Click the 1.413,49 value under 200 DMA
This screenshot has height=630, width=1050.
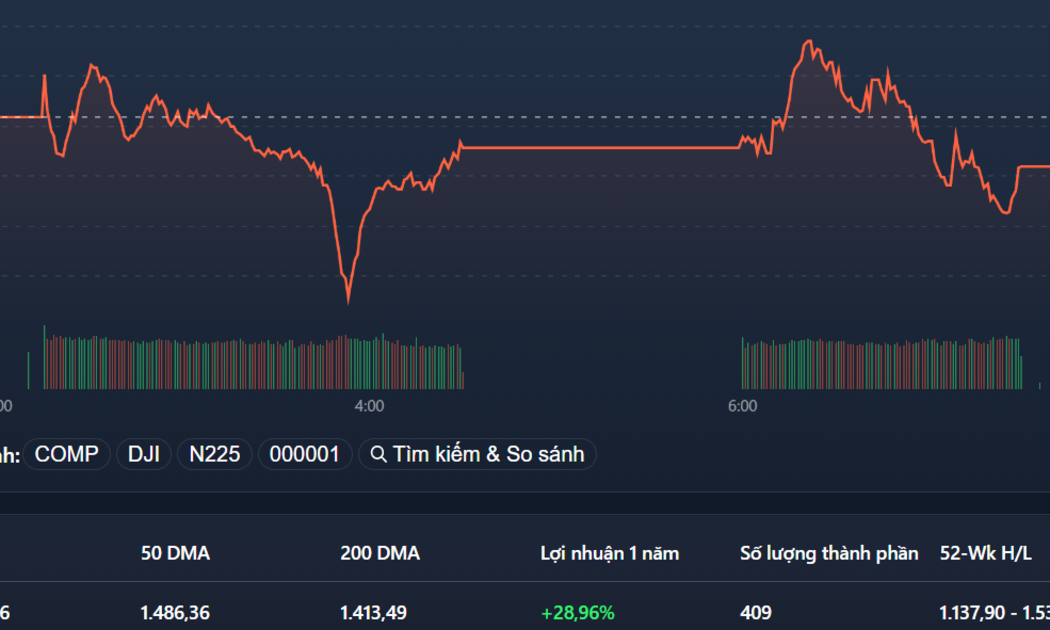(x=373, y=612)
